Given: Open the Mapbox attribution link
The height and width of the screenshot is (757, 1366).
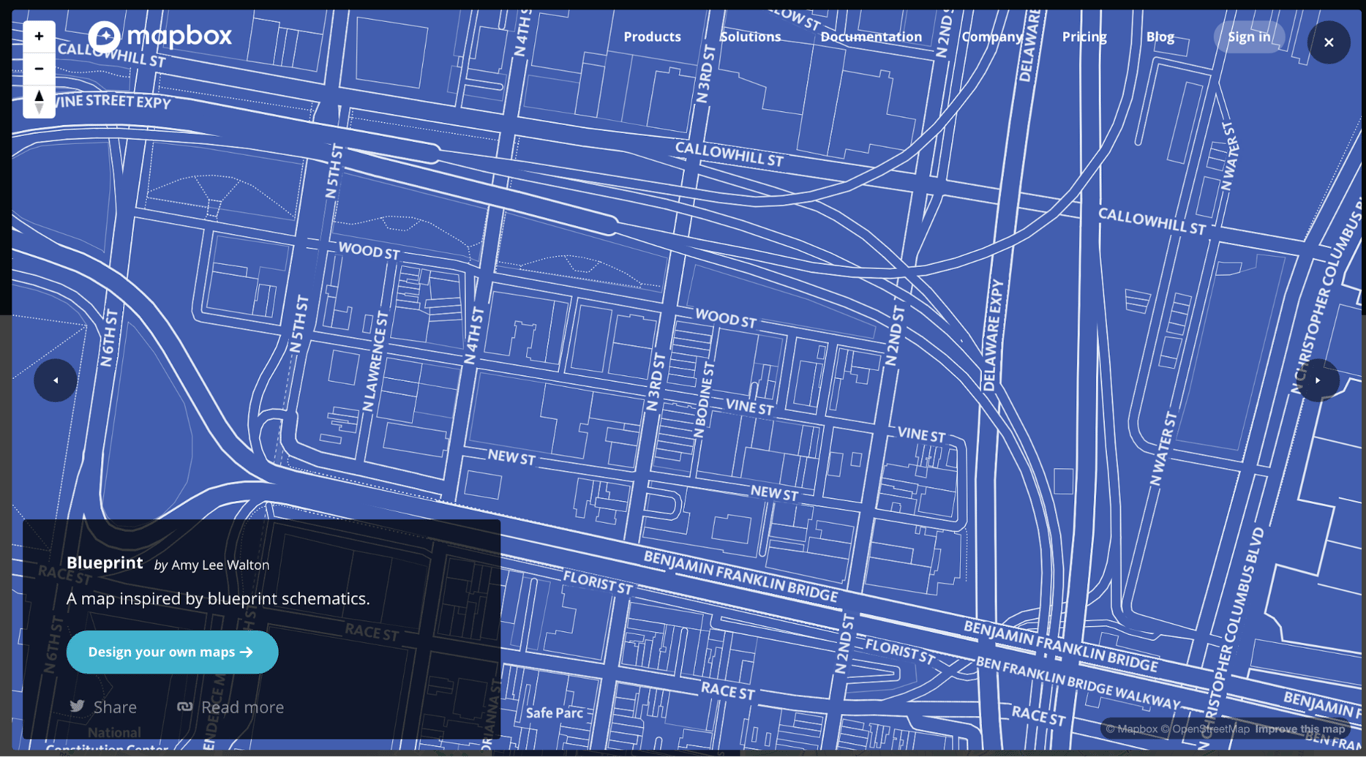Looking at the screenshot, I should (x=1130, y=729).
